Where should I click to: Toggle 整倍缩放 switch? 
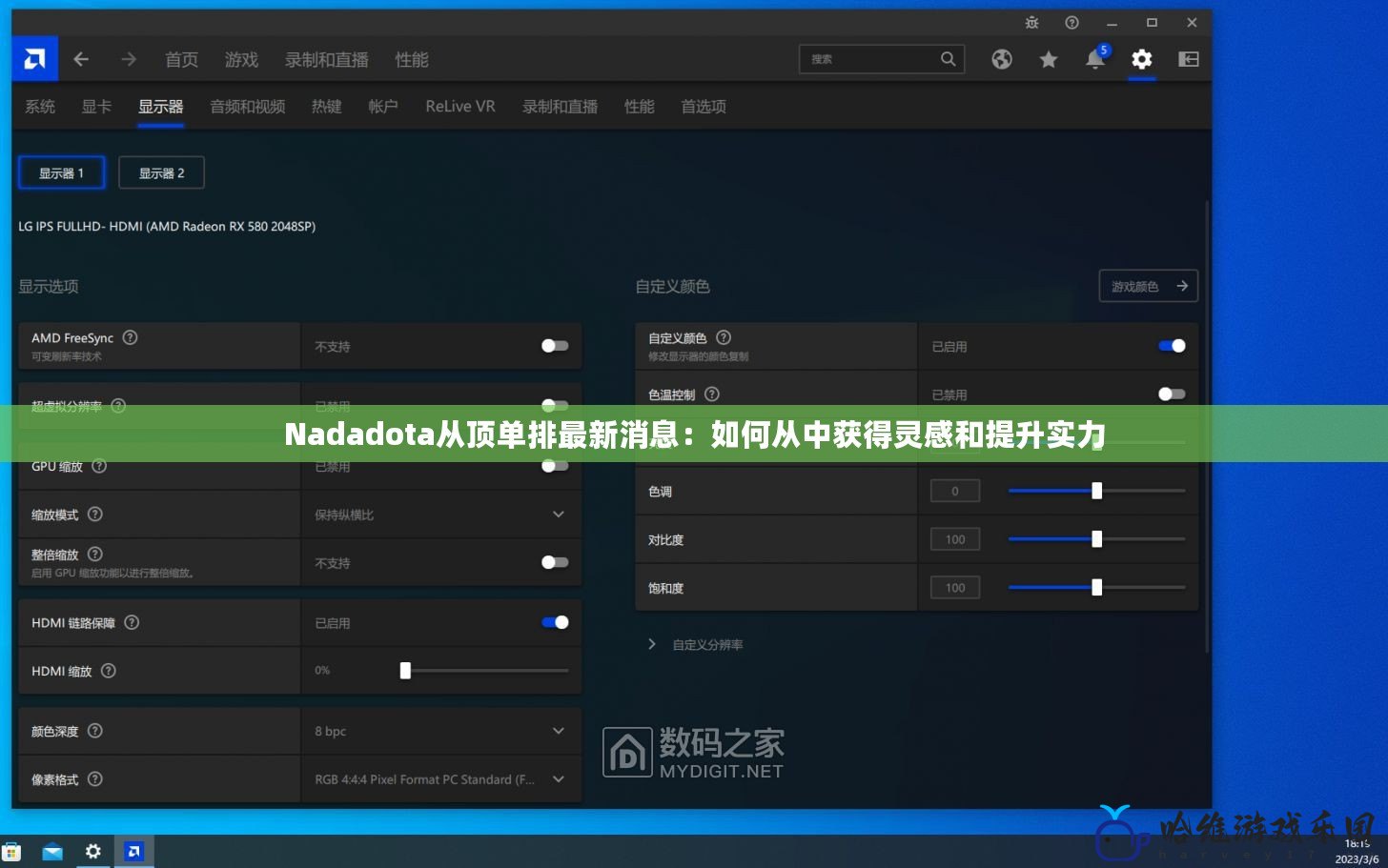pyautogui.click(x=555, y=562)
